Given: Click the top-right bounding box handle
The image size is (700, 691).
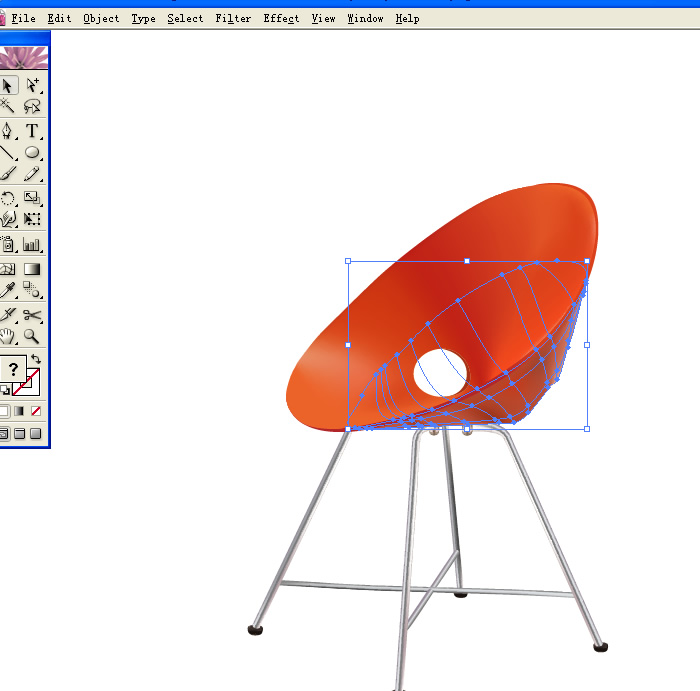Looking at the screenshot, I should click(x=587, y=261).
